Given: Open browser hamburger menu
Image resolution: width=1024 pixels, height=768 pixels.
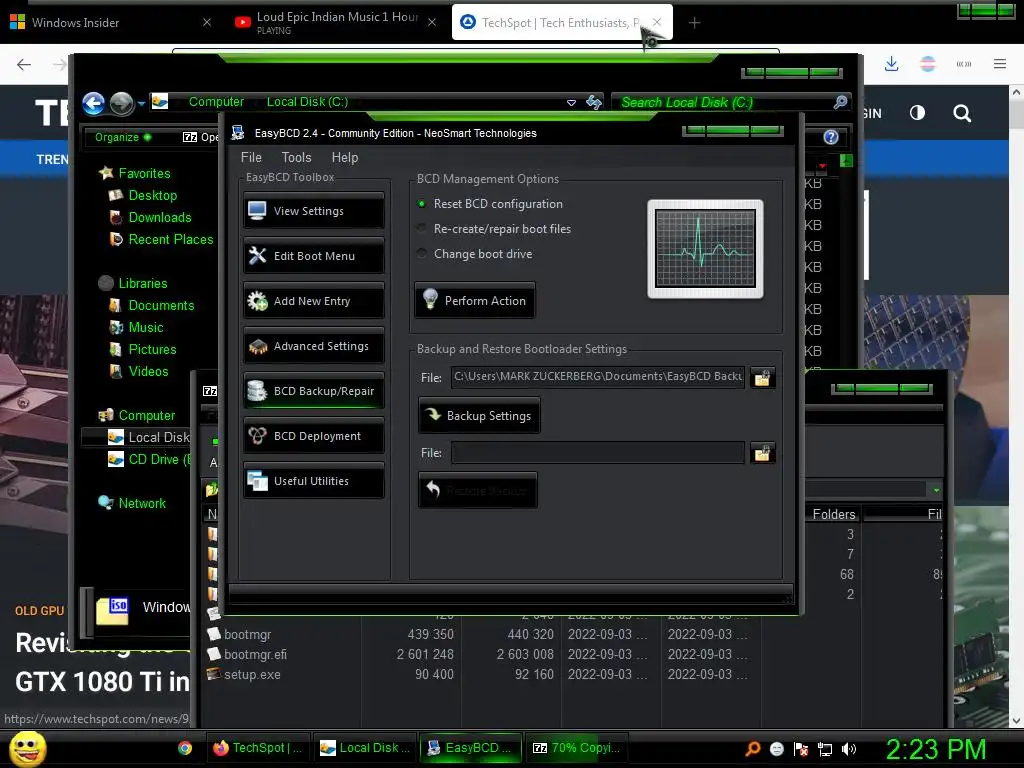Looking at the screenshot, I should coord(1000,64).
